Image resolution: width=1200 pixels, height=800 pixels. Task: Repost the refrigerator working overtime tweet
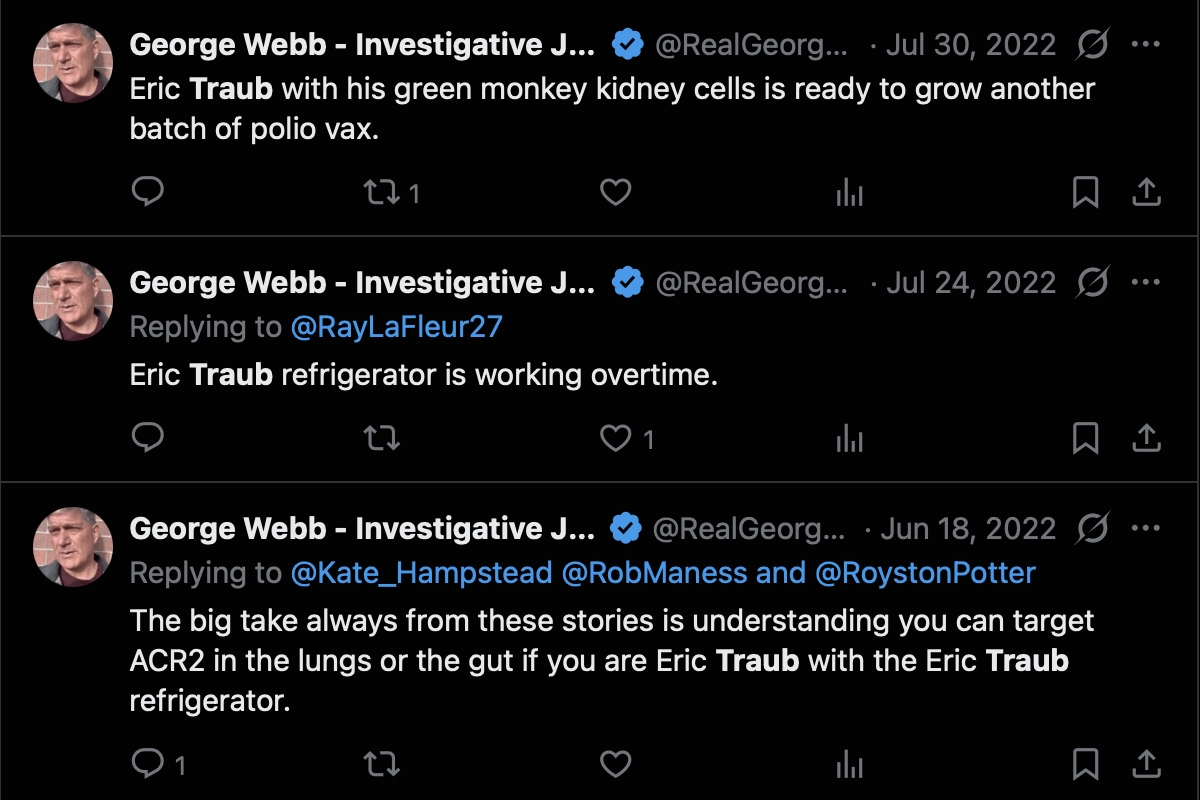point(381,438)
